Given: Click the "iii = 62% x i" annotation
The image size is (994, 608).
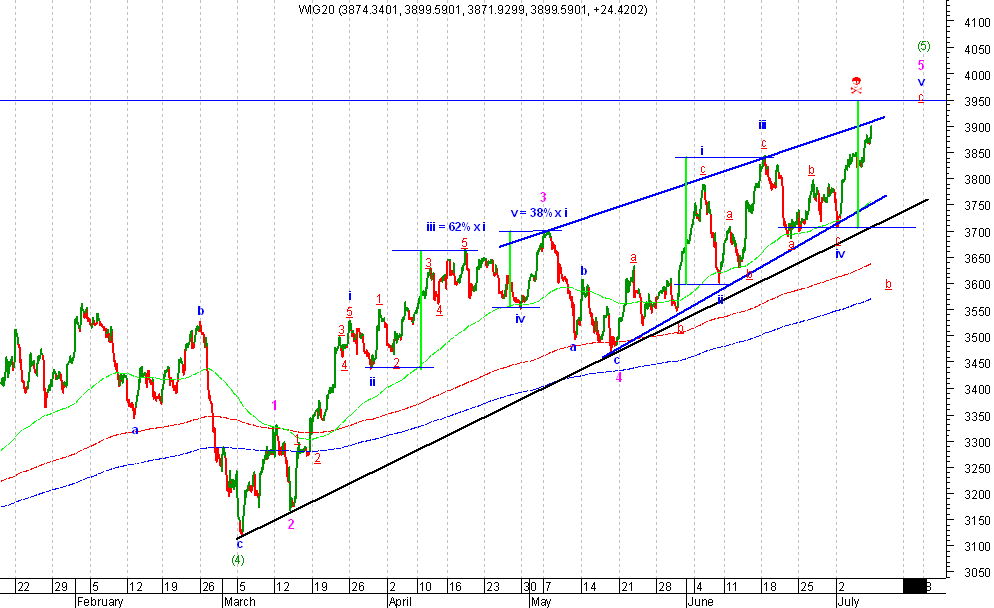Looking at the screenshot, I should coord(456,226).
